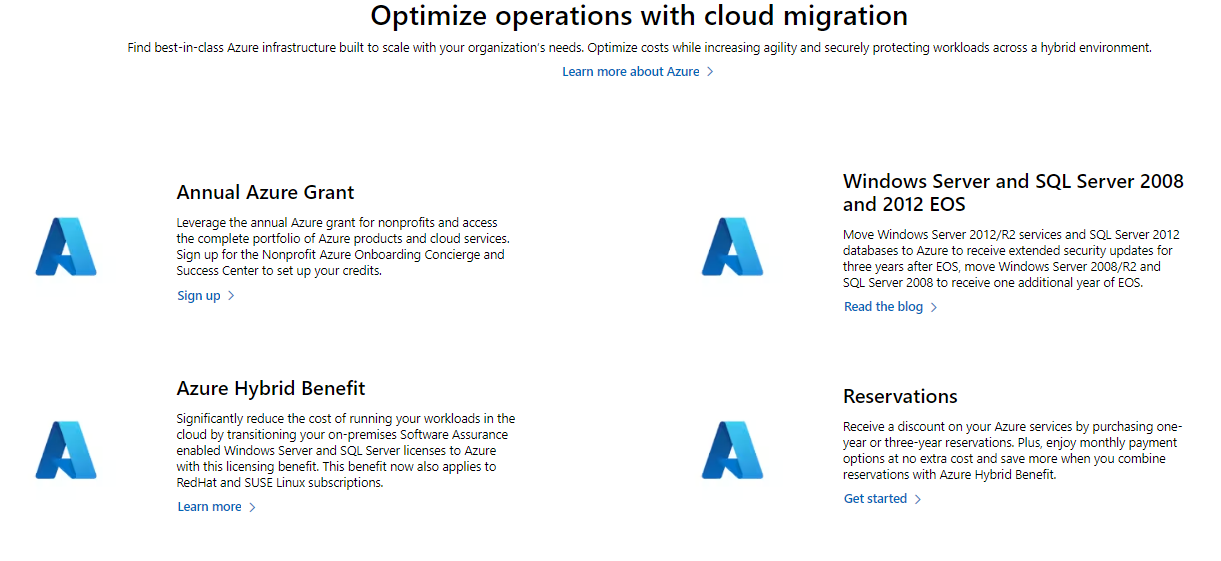The image size is (1221, 561).
Task: Click the Azure logo beside the Reservations section
Action: coord(732,449)
